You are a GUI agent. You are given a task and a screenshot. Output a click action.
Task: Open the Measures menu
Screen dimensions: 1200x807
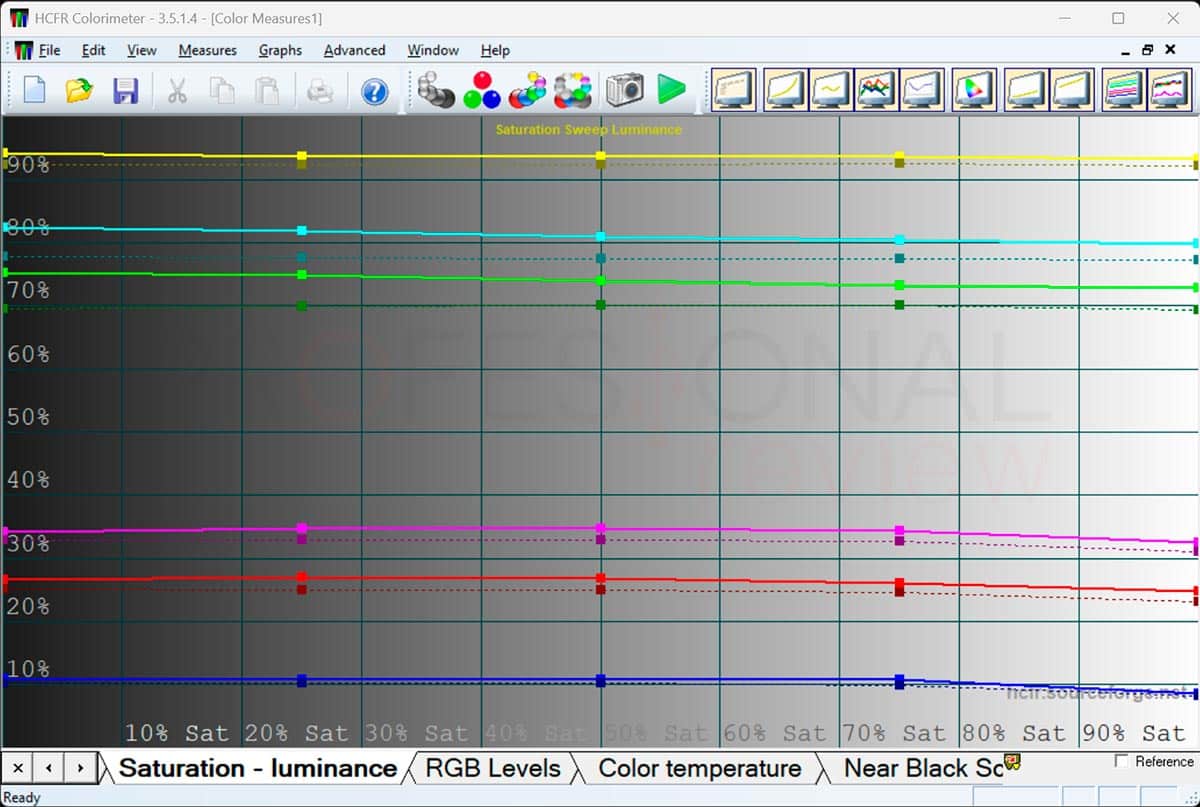click(207, 50)
